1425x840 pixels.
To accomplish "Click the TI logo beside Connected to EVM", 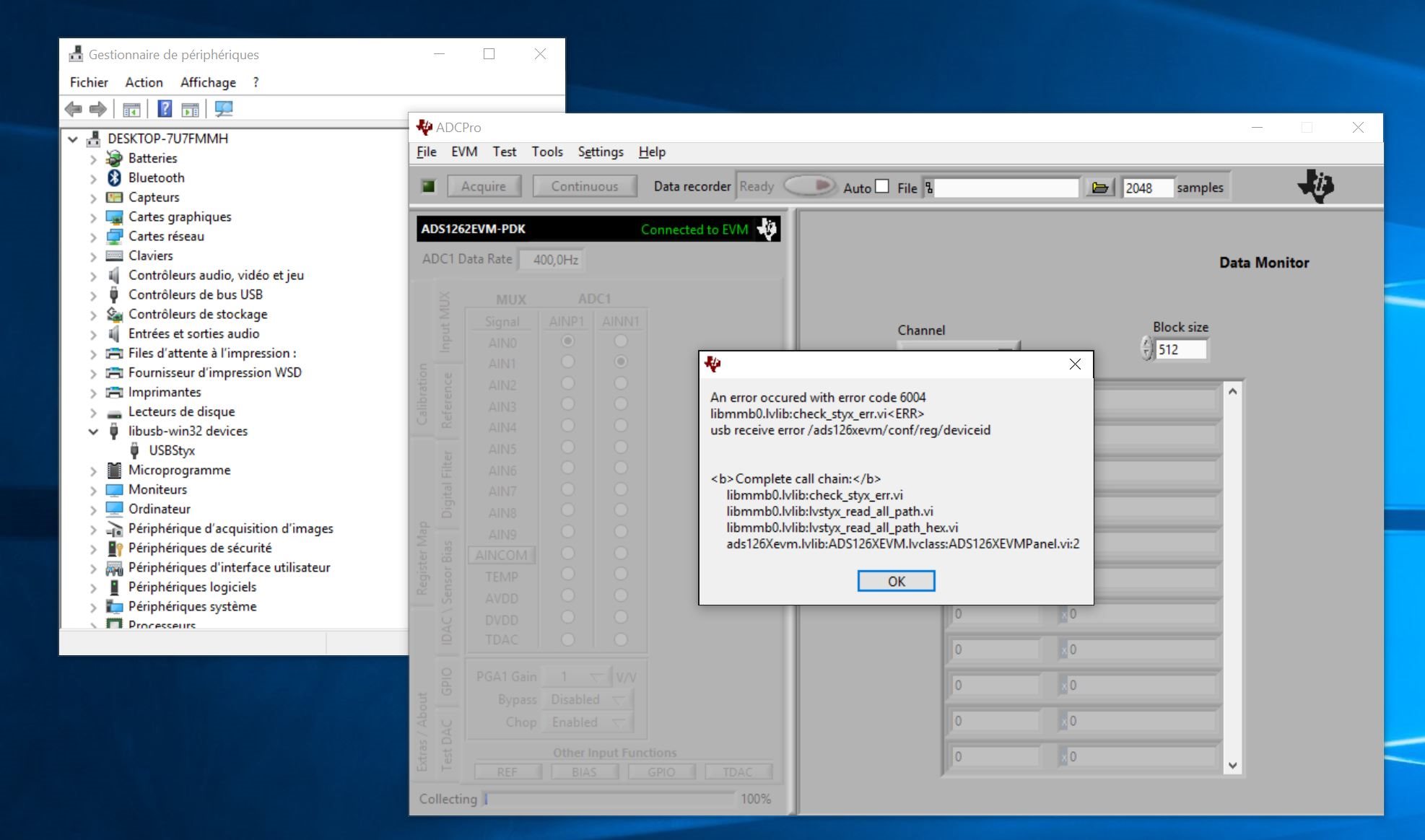I will point(767,229).
